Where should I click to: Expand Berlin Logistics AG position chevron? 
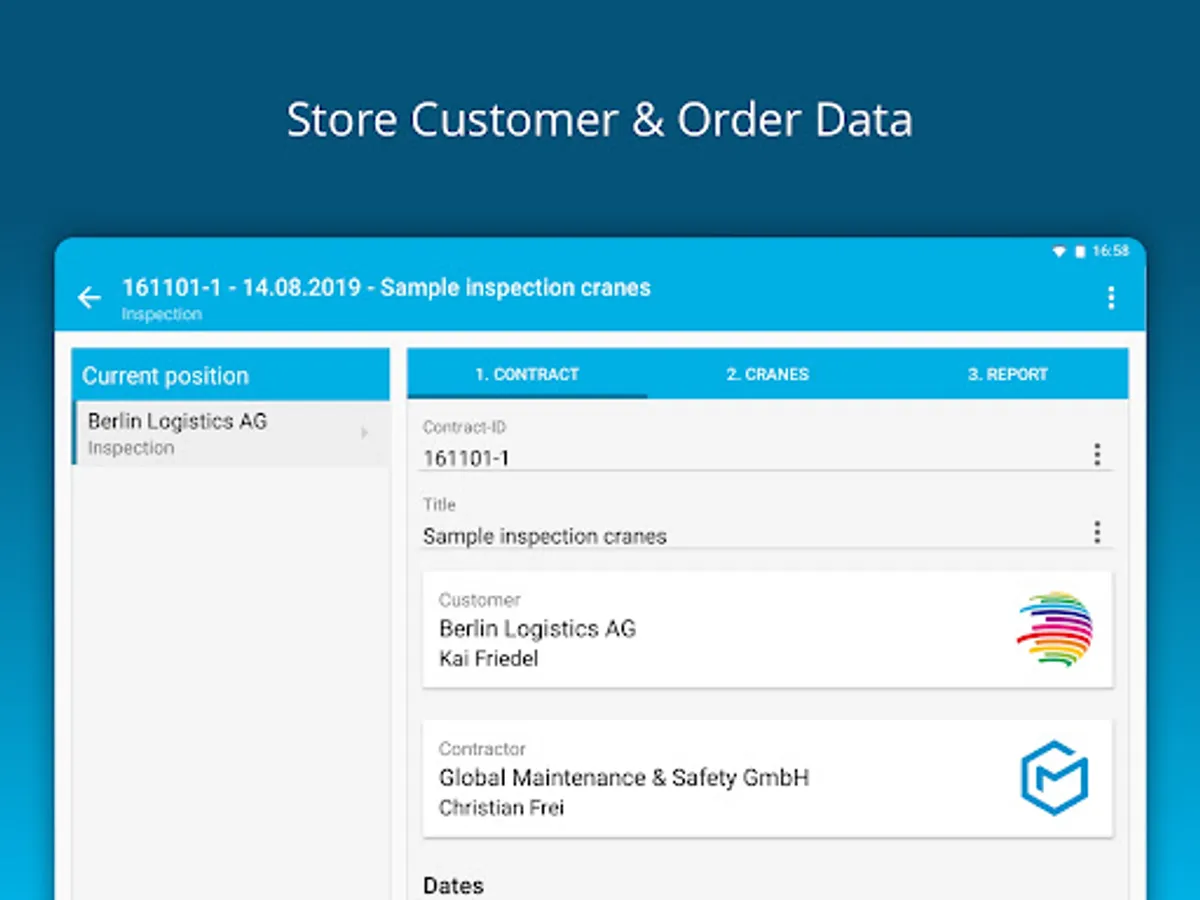coord(364,433)
